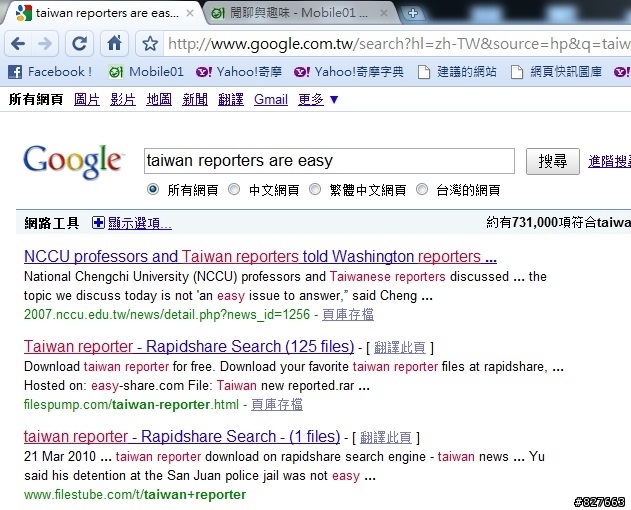Open cached 頁庫存檔 for the nccu.edu.tw result
Viewport: 631px width, 510px height.
click(x=348, y=314)
